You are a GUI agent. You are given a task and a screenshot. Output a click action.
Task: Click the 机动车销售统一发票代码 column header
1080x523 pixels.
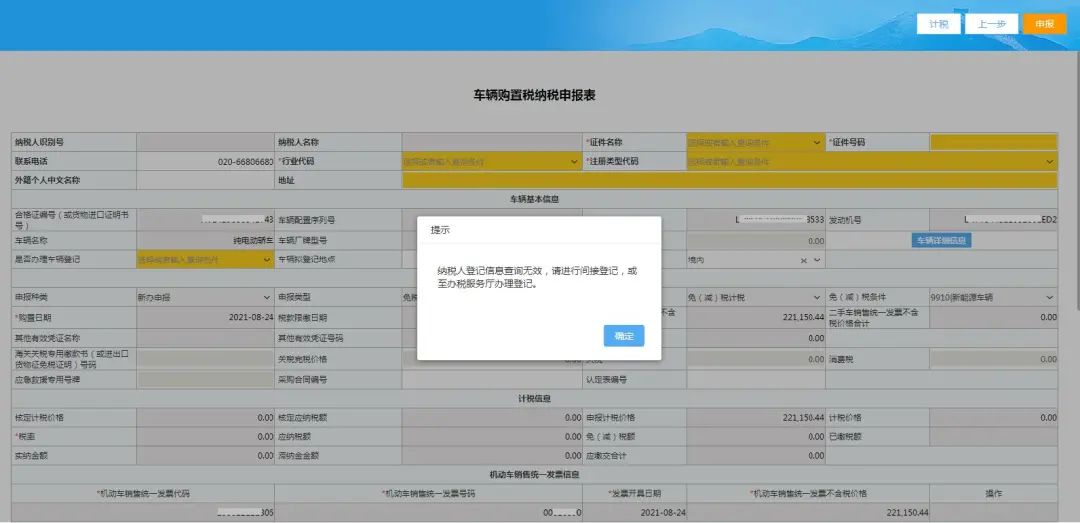143,494
